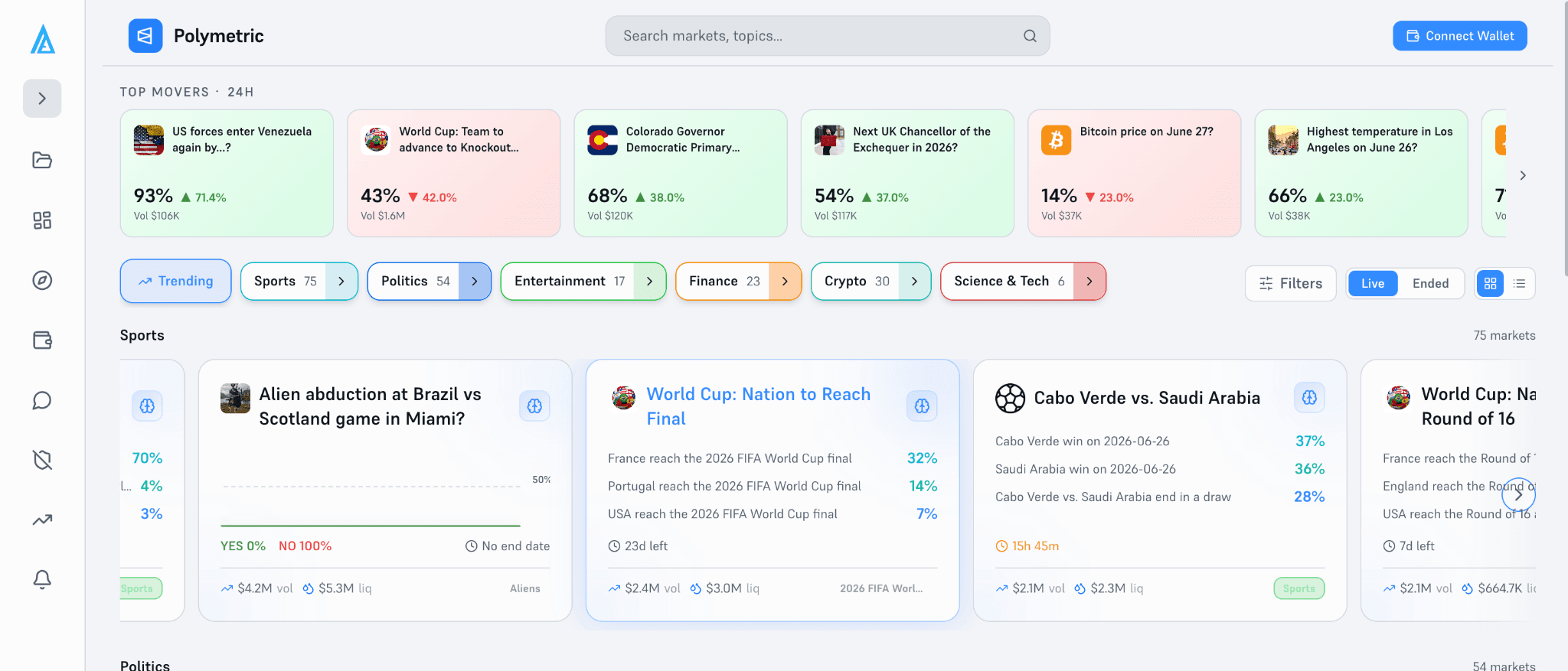Open the World Cup Team to advance mover card
Image resolution: width=1568 pixels, height=671 pixels.
click(x=453, y=173)
